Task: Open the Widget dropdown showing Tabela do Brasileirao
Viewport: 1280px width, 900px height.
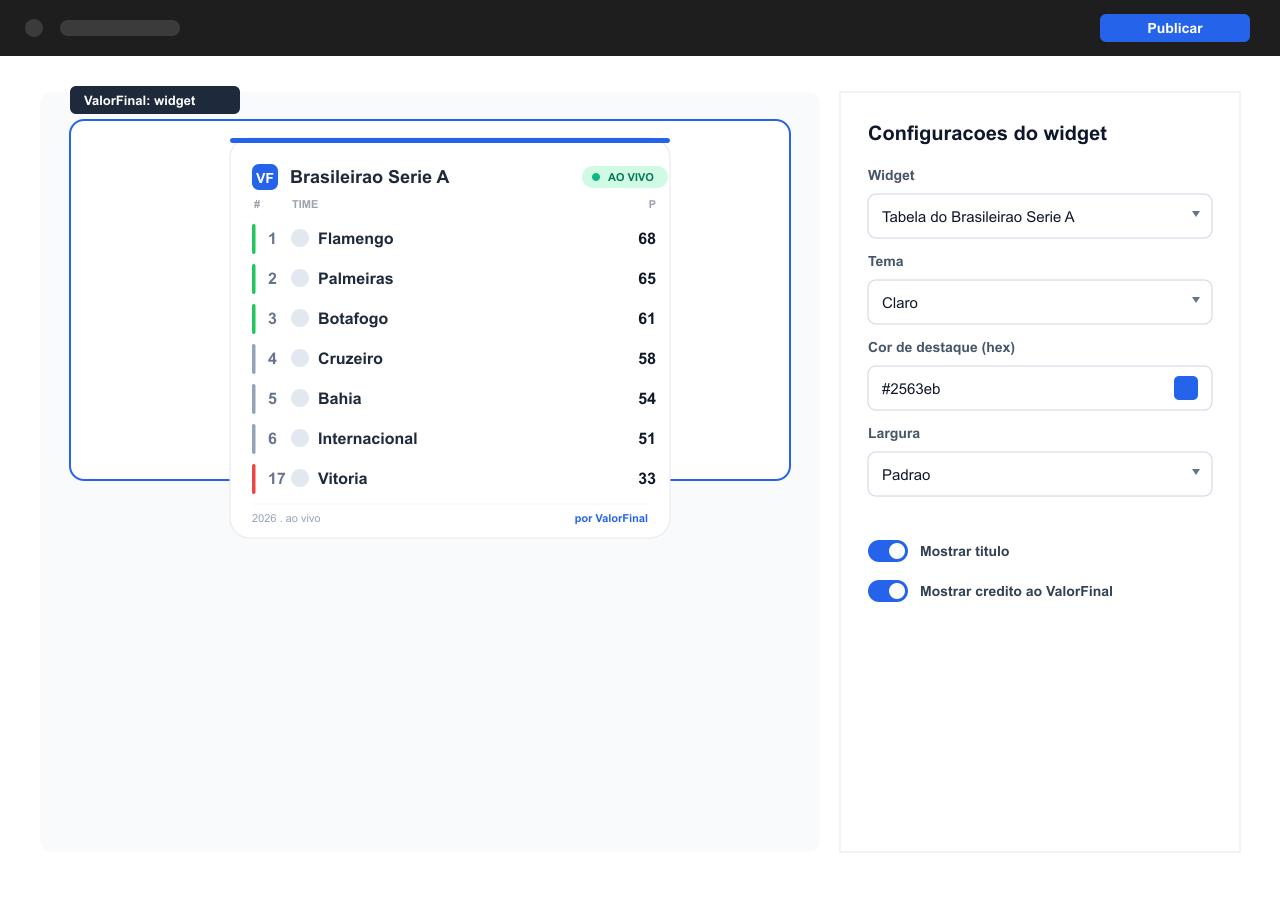Action: point(1040,216)
